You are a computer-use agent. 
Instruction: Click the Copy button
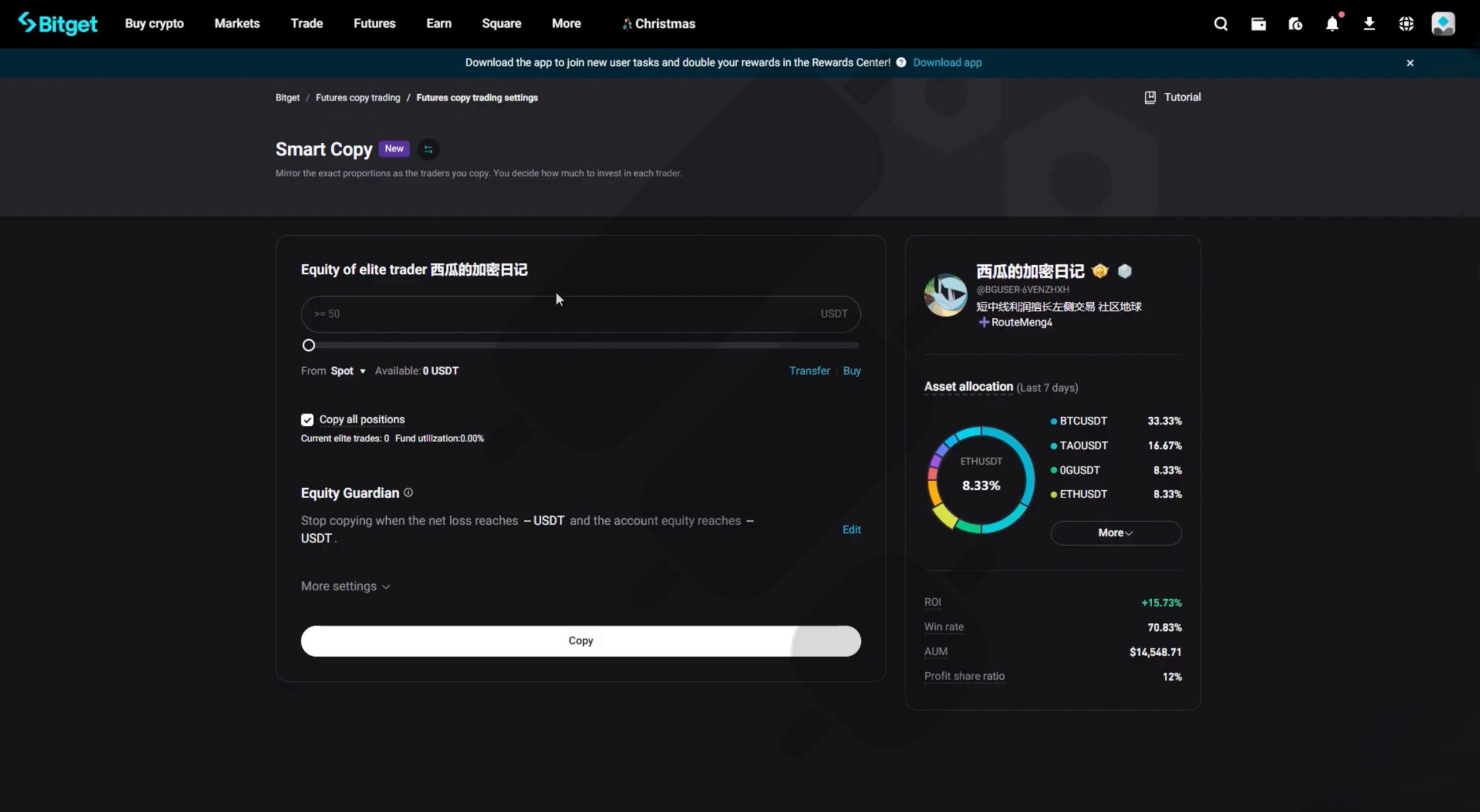pyautogui.click(x=580, y=640)
